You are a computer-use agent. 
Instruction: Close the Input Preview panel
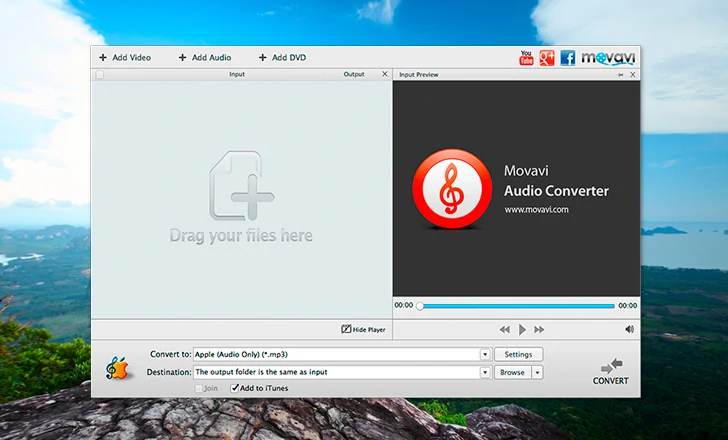[632, 74]
